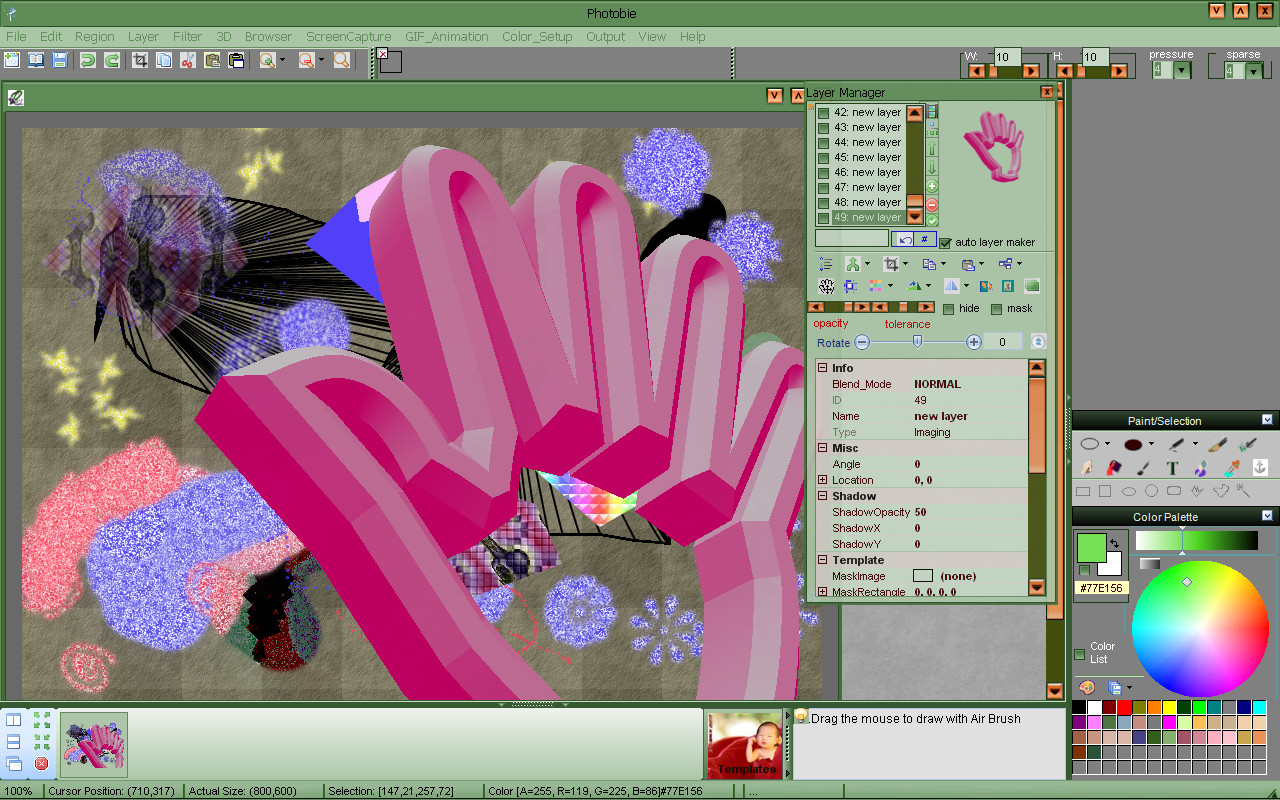The height and width of the screenshot is (800, 1280).
Task: Click the green foreground color swatch
Action: coord(1091,548)
